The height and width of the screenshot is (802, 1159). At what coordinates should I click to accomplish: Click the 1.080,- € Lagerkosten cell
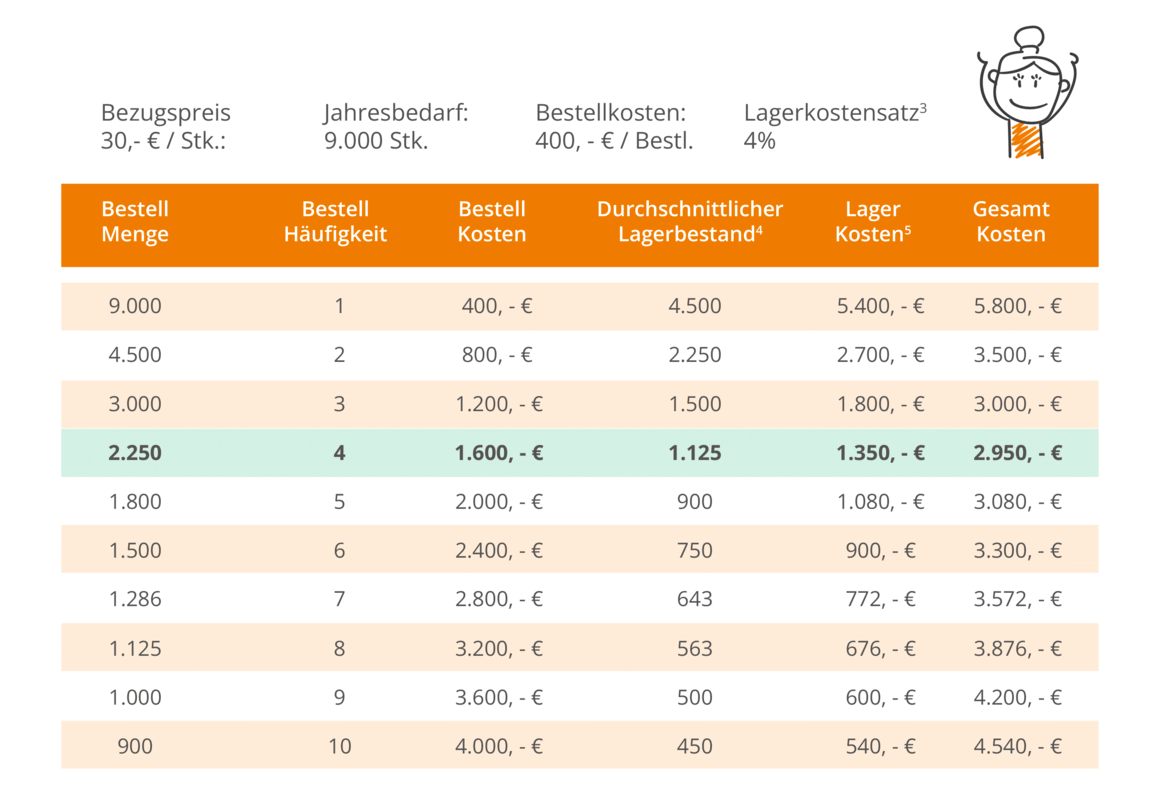click(880, 502)
